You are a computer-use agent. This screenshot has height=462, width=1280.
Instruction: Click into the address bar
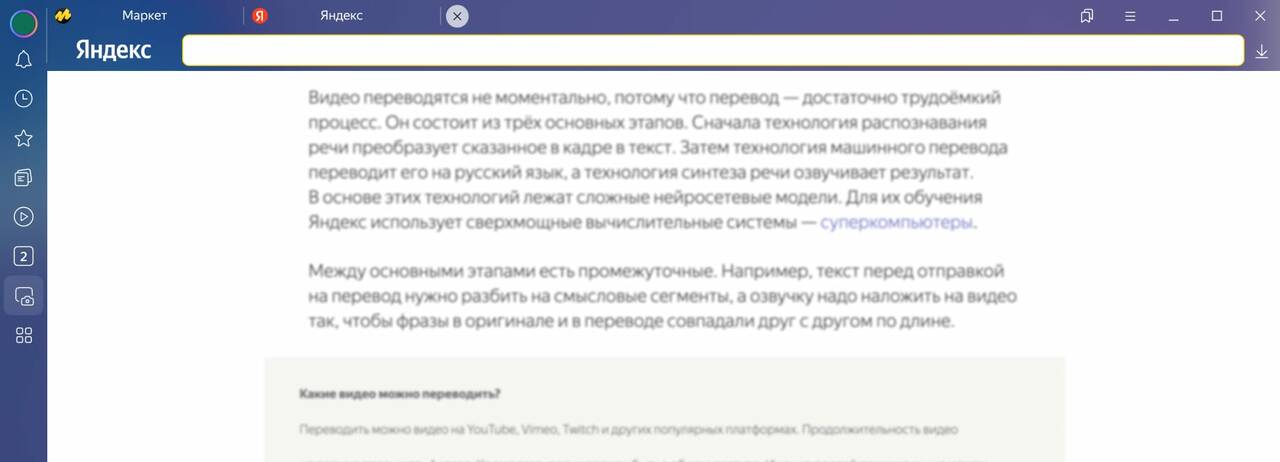coord(713,51)
